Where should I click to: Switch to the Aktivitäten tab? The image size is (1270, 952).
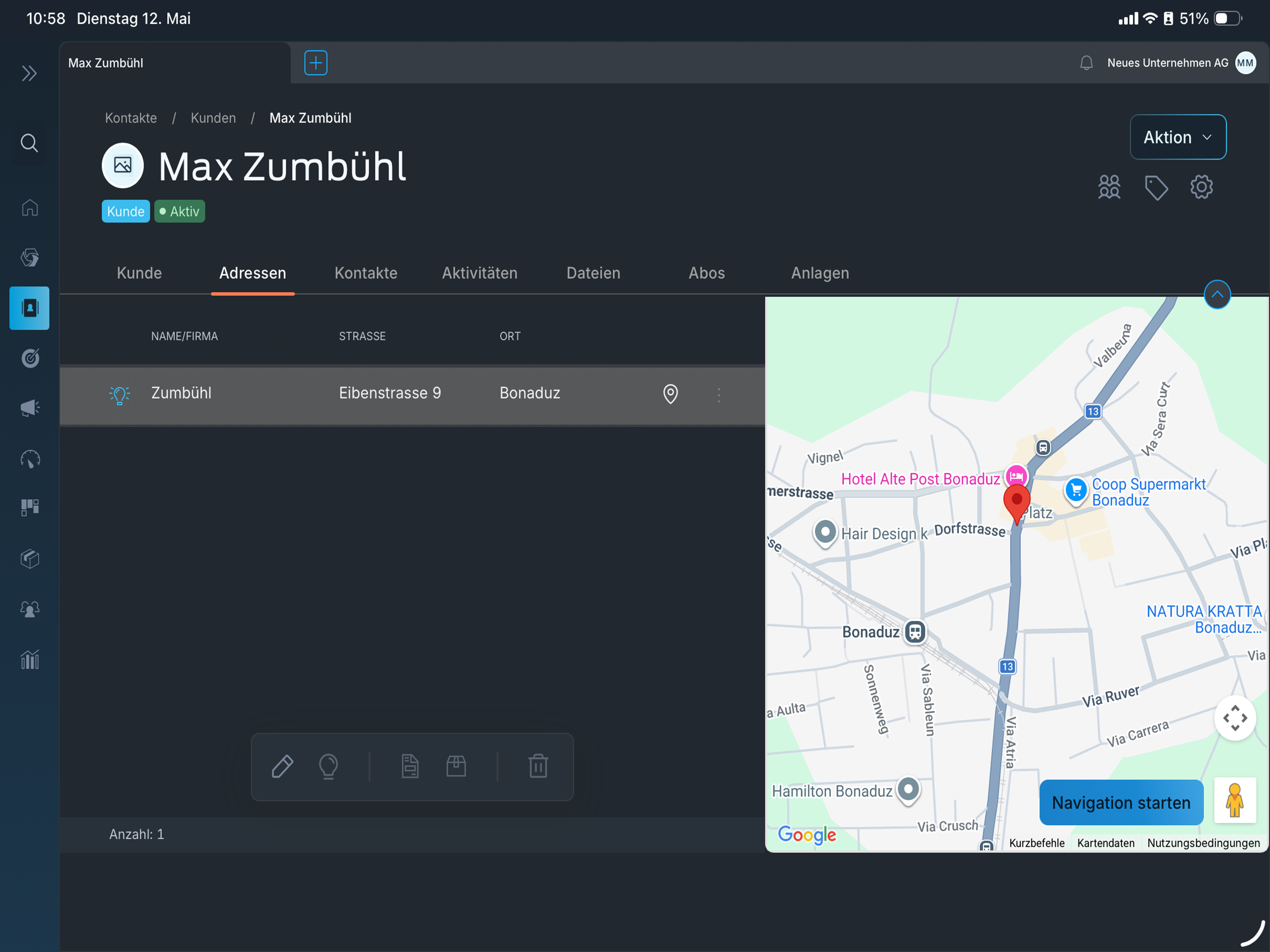tap(480, 273)
